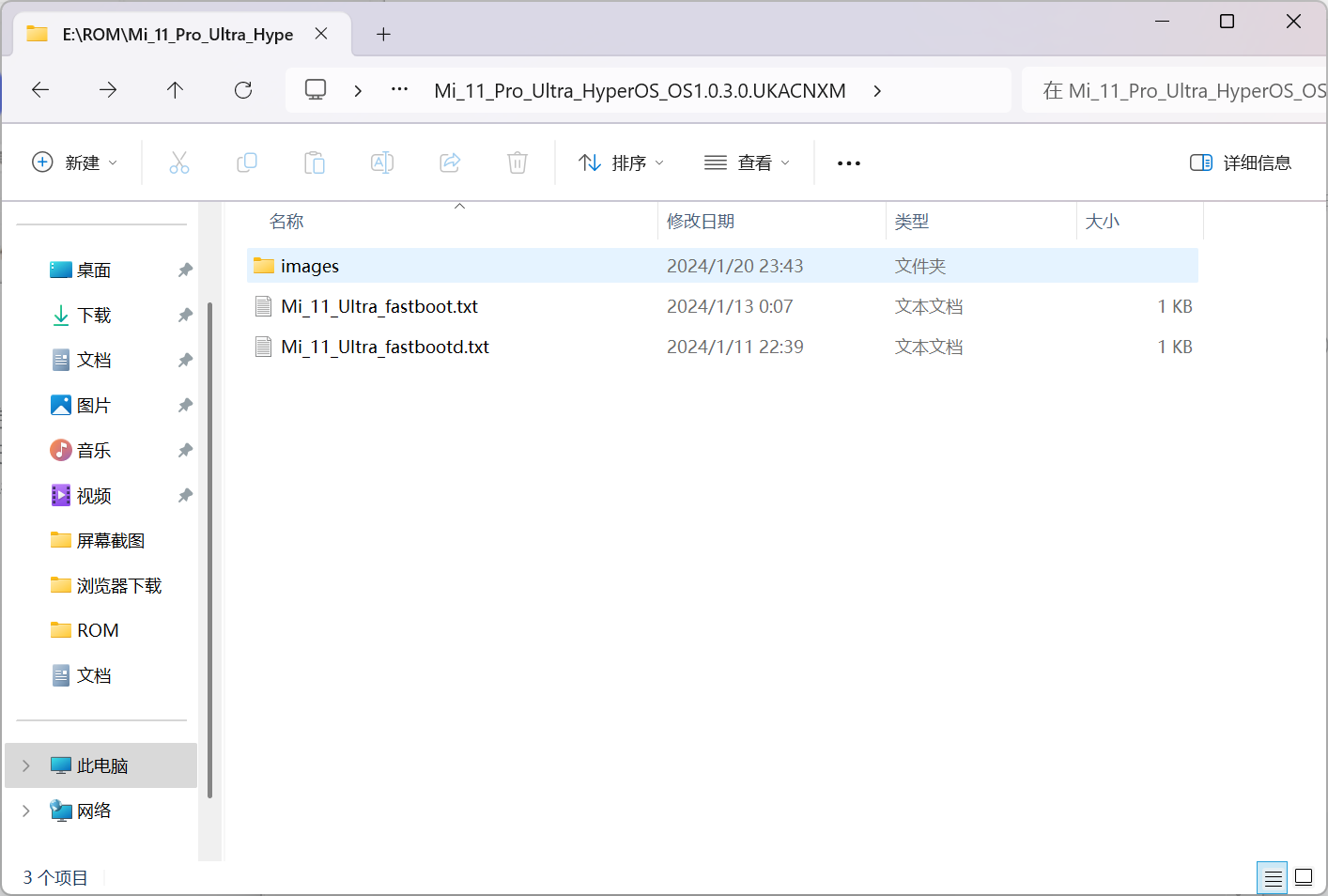Open the 新建 dropdown menu
The width and height of the screenshot is (1328, 896).
point(75,162)
